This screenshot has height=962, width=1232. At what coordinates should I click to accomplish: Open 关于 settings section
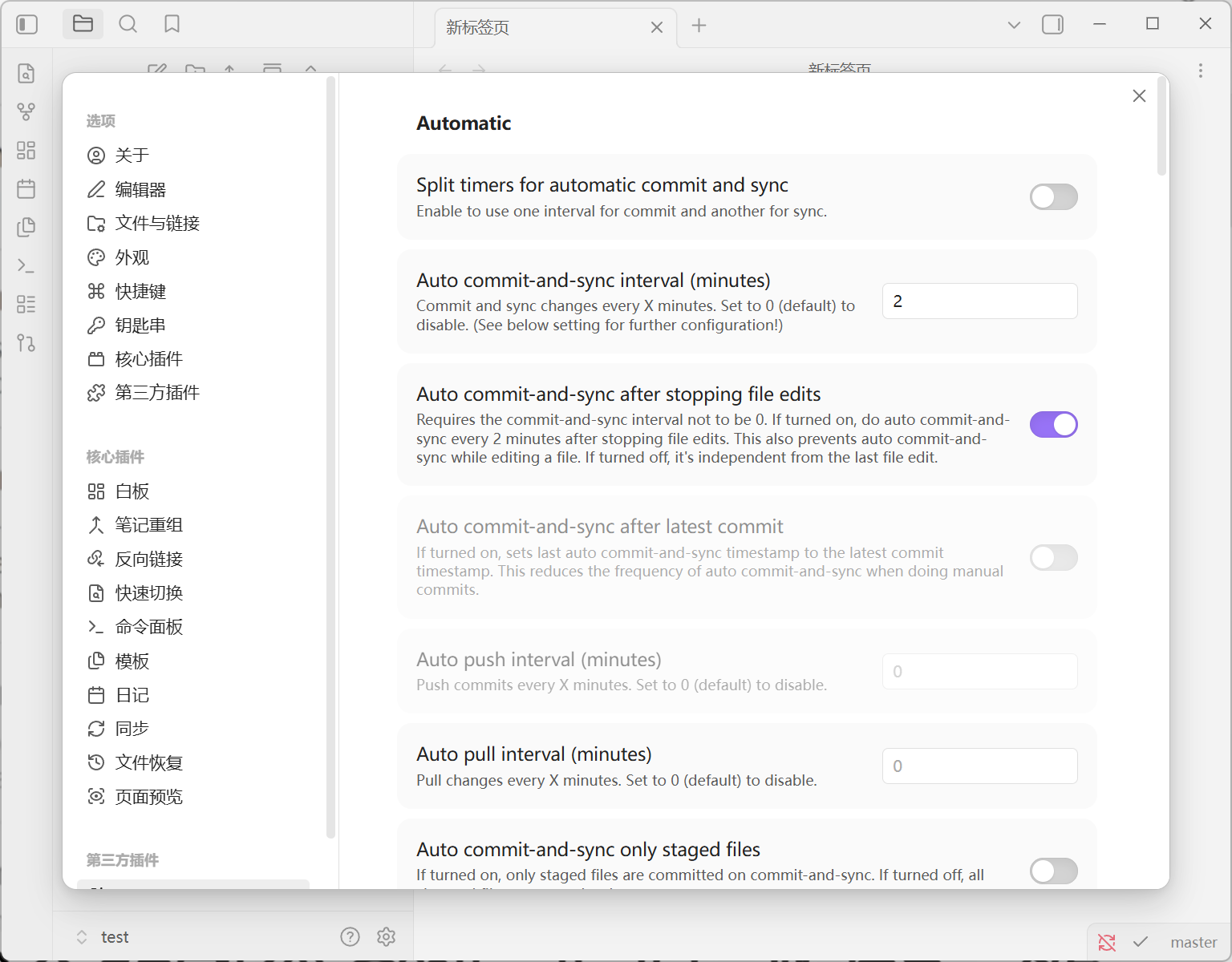193,156
